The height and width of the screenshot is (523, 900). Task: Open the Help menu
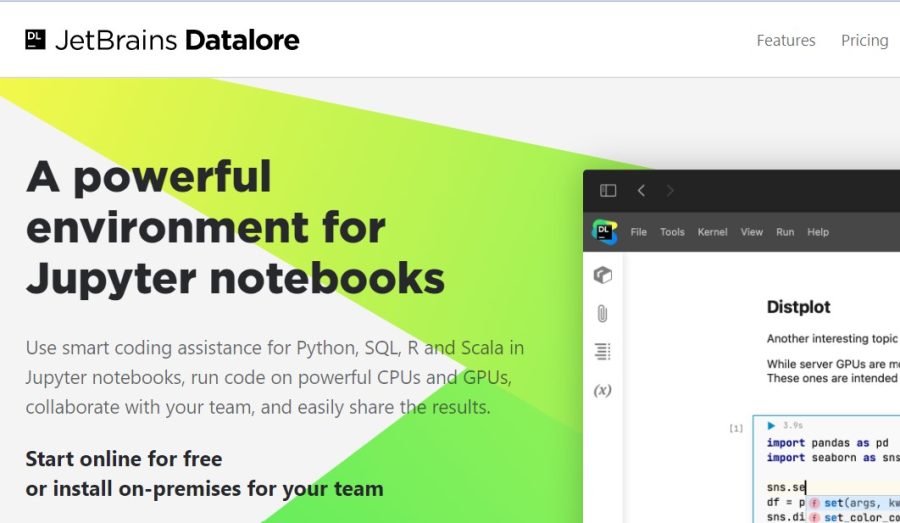(818, 232)
